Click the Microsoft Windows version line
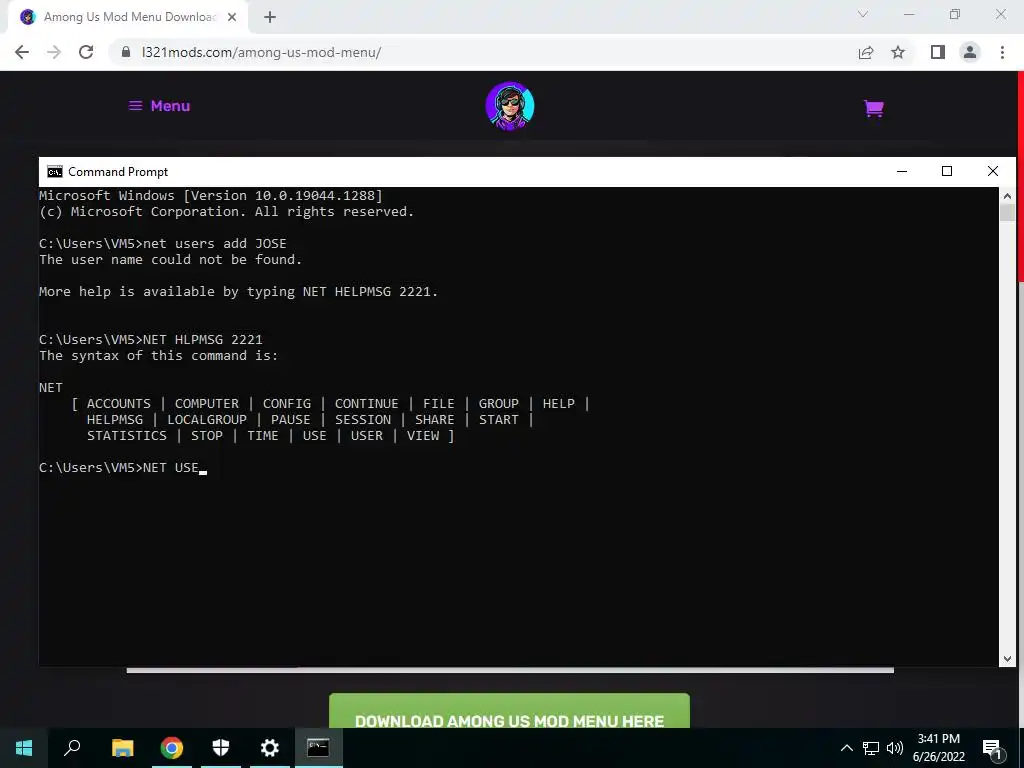The width and height of the screenshot is (1024, 768). pyautogui.click(x=211, y=195)
